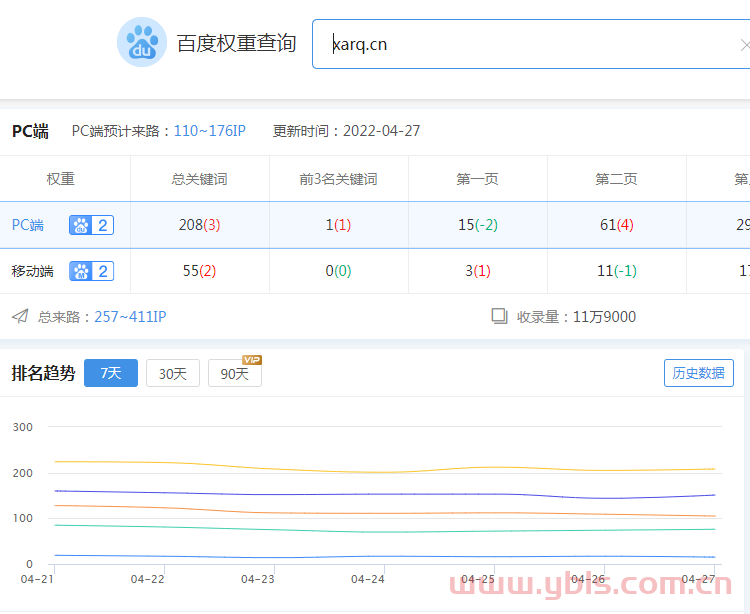Click the 移动端 Baidu weight 2 badge
Screen dimensions: 750x614
tap(91, 271)
